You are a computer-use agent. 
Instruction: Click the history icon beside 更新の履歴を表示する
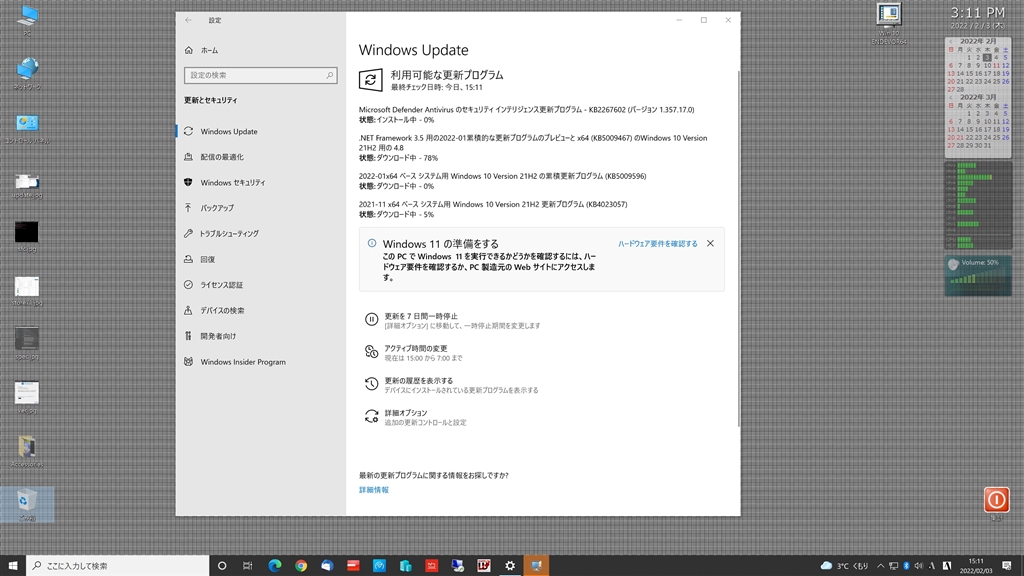[371, 384]
